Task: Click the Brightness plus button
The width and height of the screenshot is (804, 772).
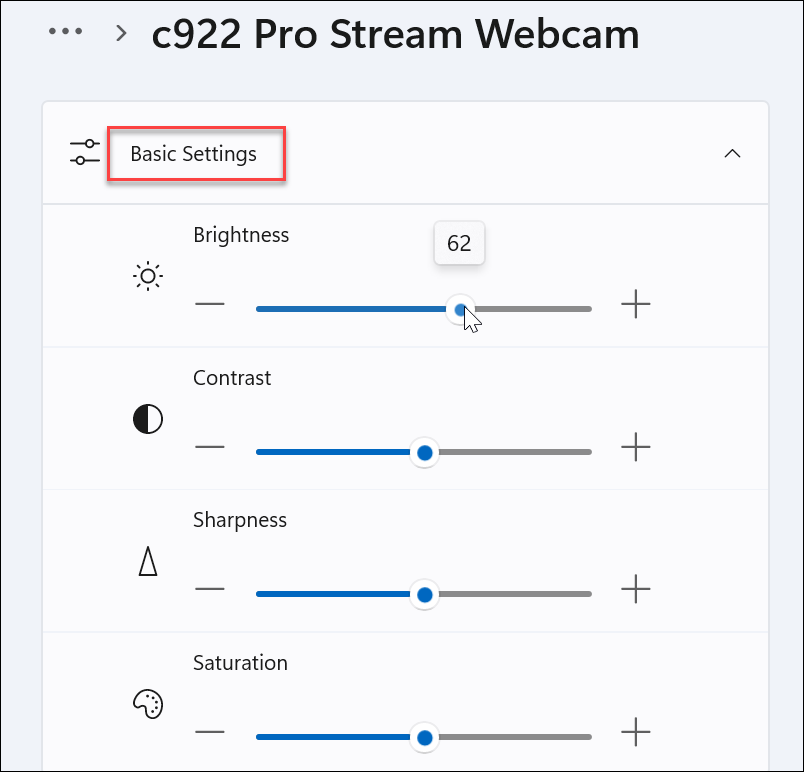Action: (x=636, y=305)
